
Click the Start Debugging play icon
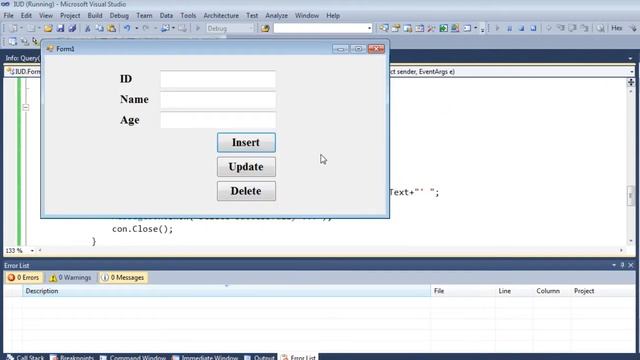pos(198,28)
